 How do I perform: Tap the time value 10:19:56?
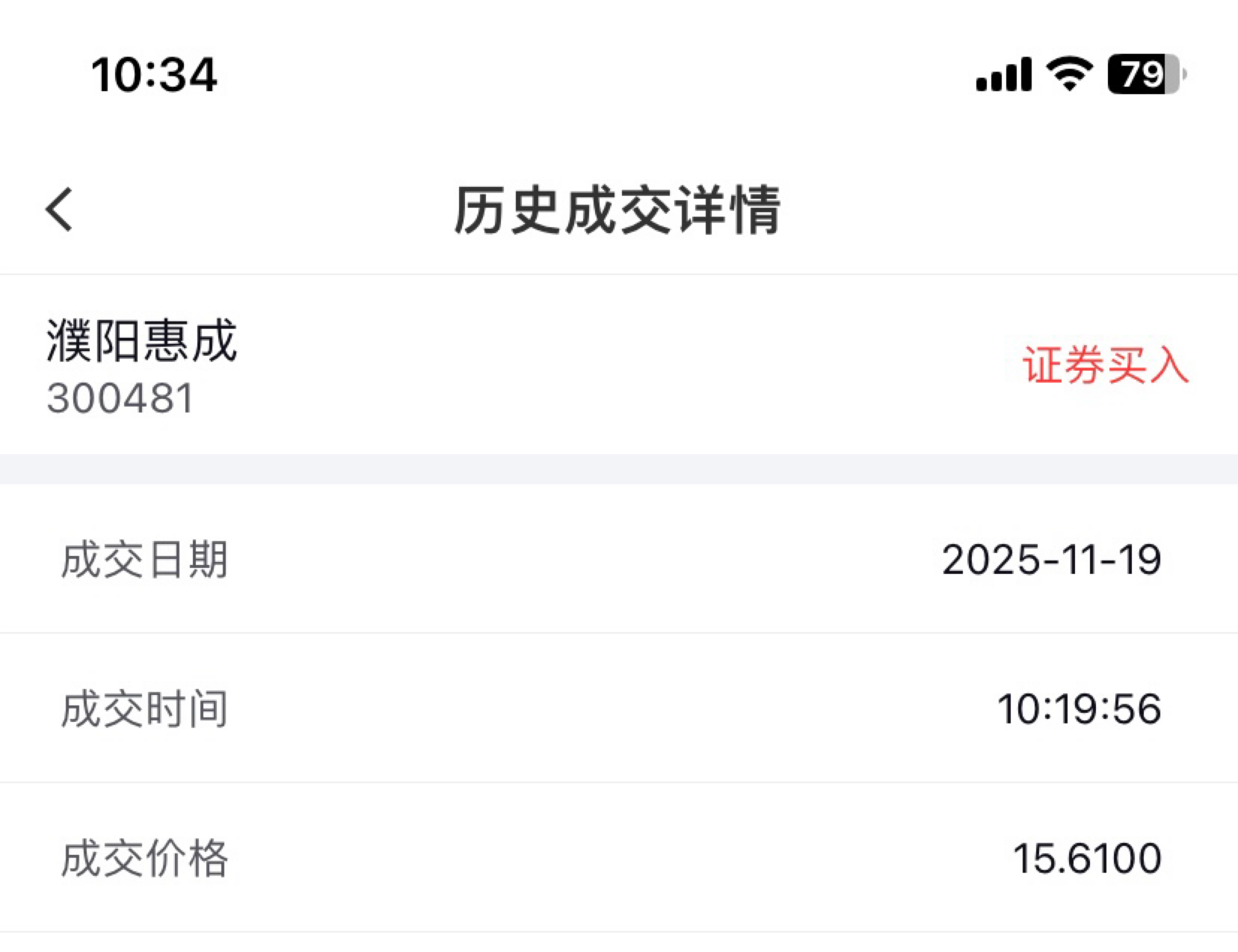pyautogui.click(x=1079, y=708)
